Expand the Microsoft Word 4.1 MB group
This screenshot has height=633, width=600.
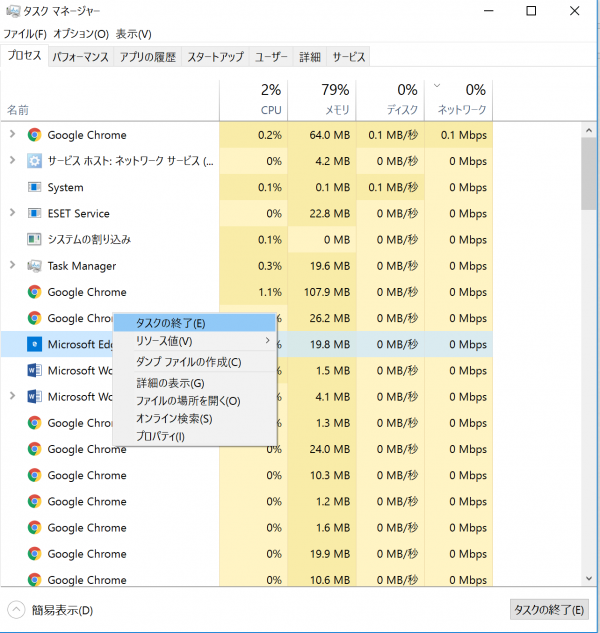[13, 396]
